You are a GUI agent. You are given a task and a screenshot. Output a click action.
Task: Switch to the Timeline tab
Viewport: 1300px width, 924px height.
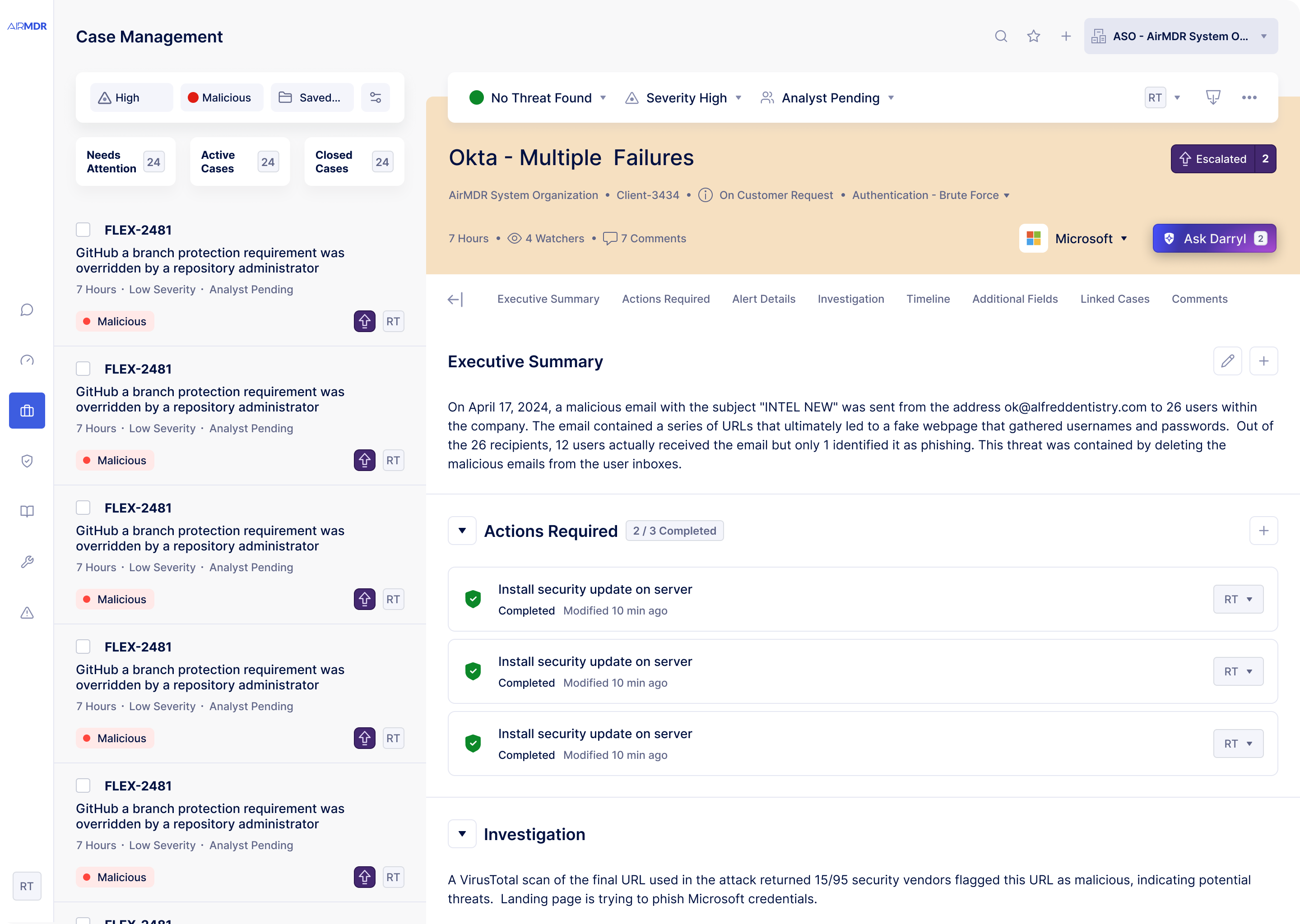pyautogui.click(x=928, y=299)
